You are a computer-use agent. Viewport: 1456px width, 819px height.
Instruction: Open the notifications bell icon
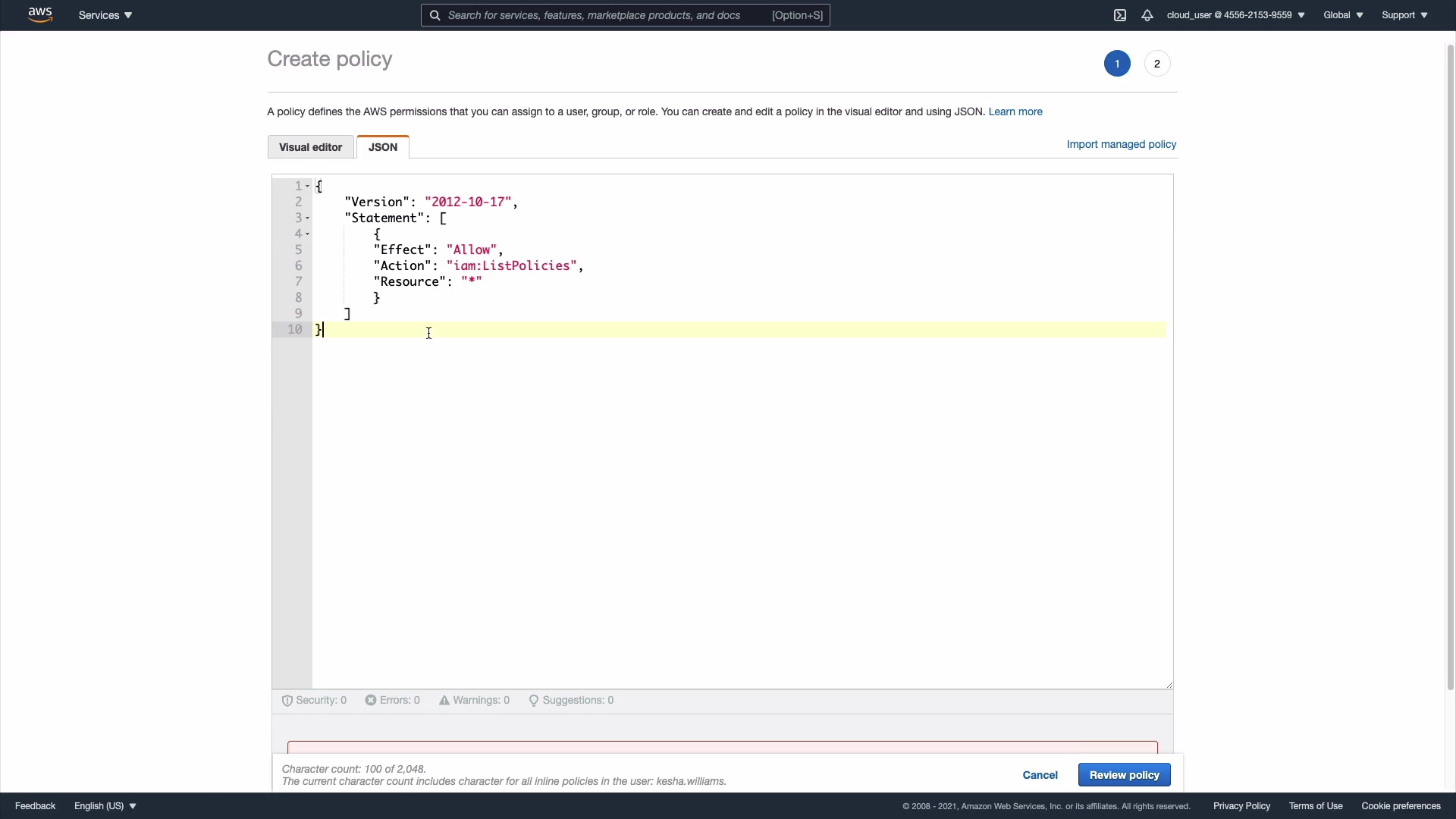pyautogui.click(x=1147, y=15)
